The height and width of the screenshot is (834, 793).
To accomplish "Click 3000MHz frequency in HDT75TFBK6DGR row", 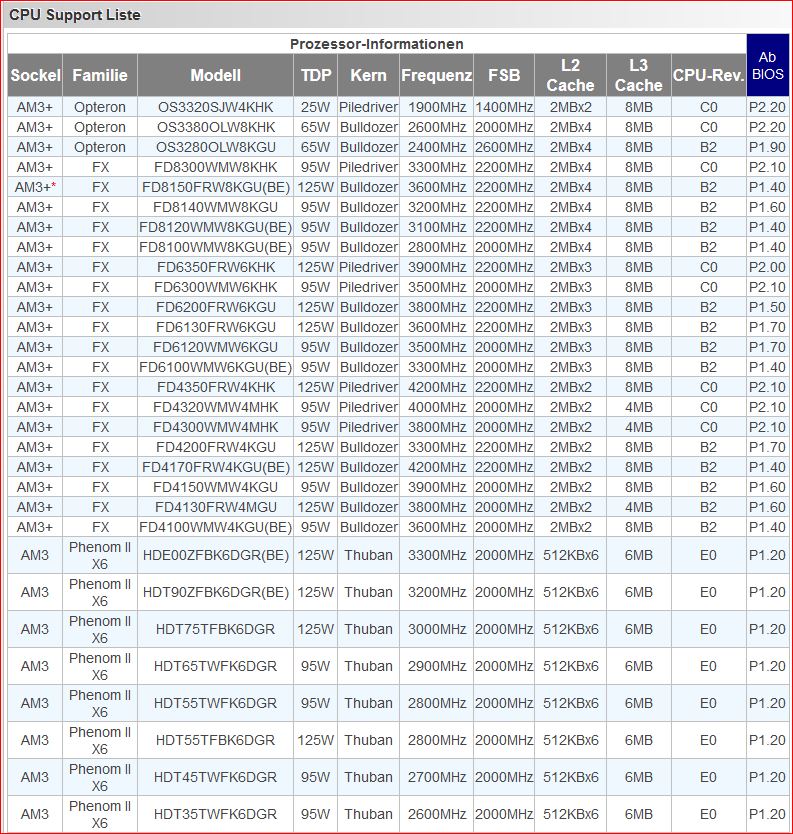I will [x=437, y=629].
